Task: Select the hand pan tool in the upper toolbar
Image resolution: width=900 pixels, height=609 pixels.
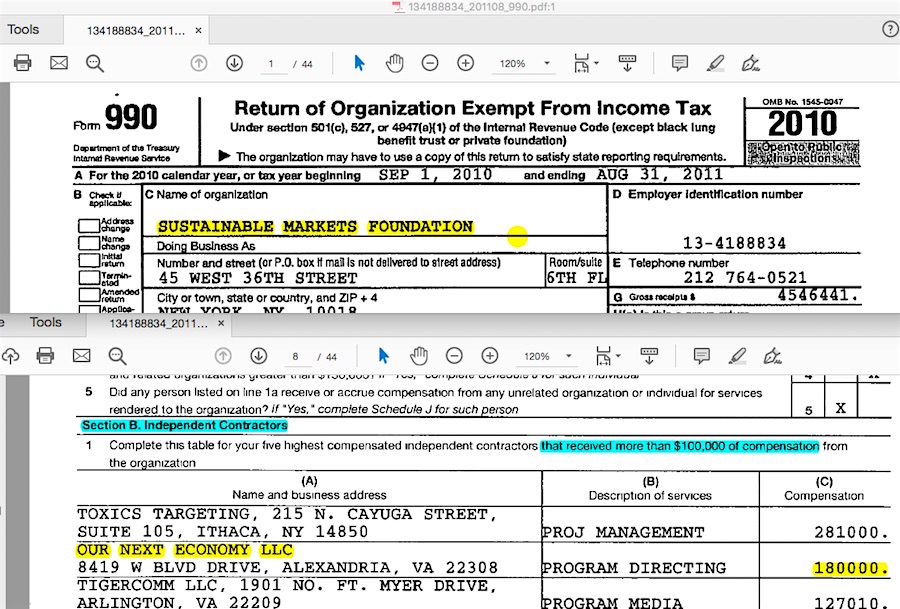Action: pos(394,63)
